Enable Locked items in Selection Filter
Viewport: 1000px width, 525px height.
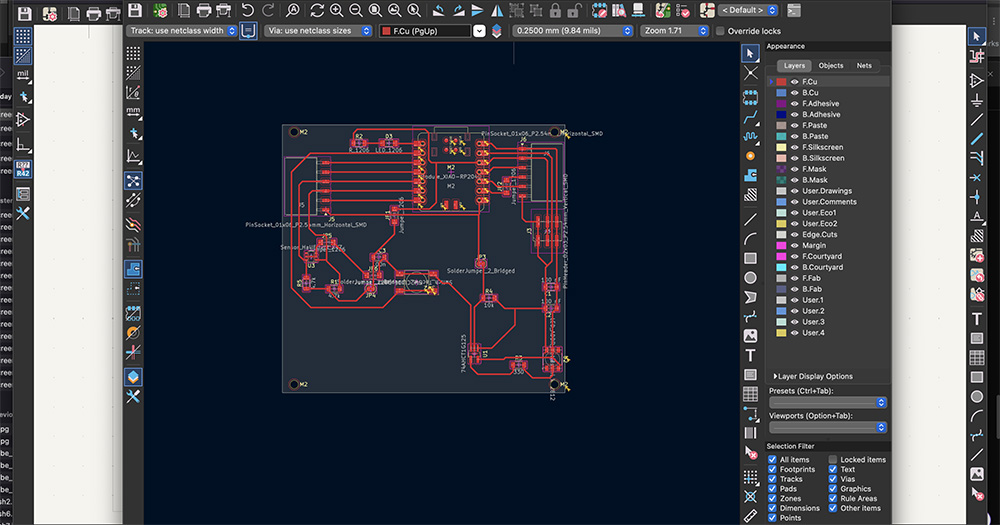tap(833, 459)
